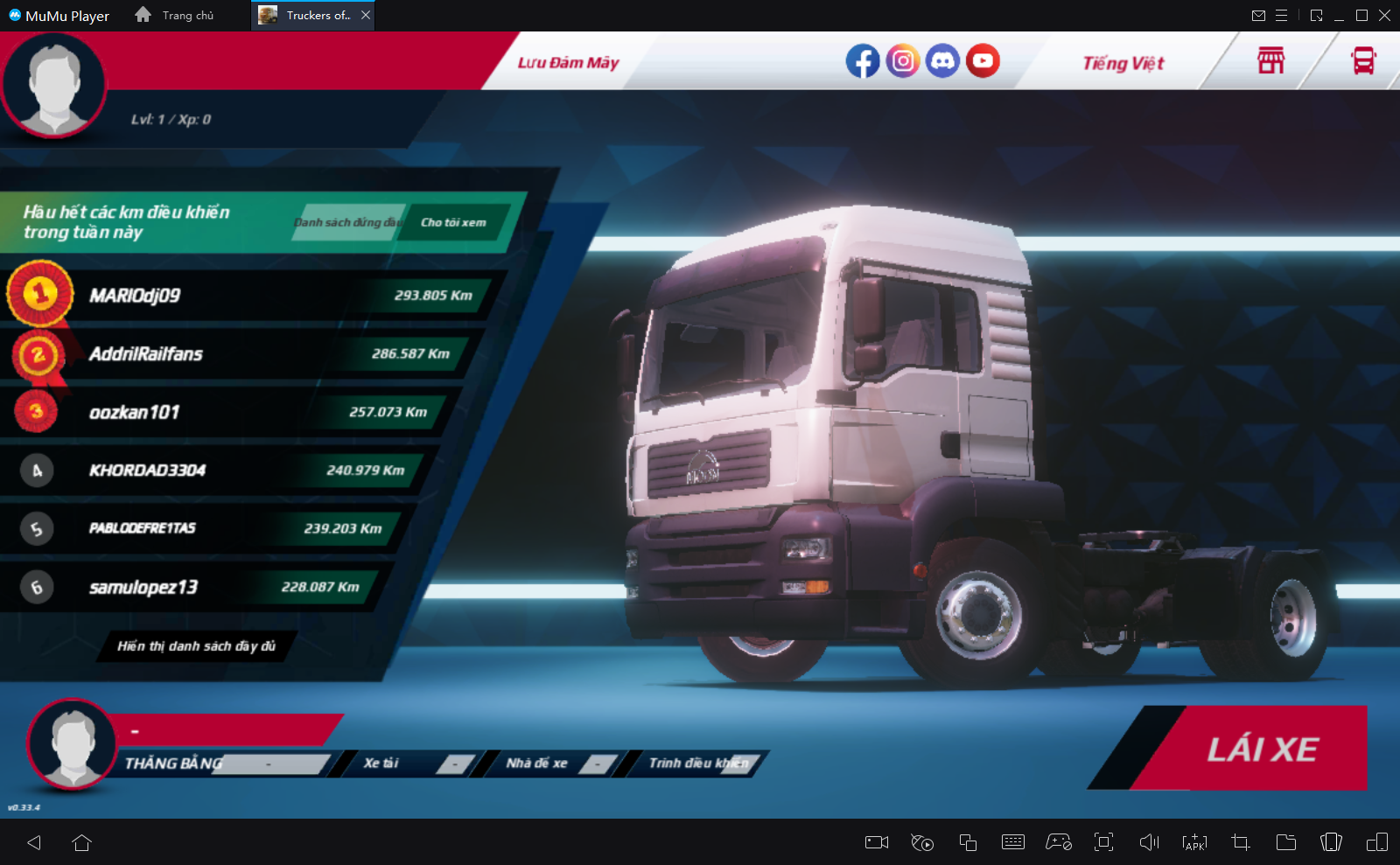Viewport: 1400px width, 865px height.
Task: Click the screen recorder camera icon
Action: click(876, 842)
